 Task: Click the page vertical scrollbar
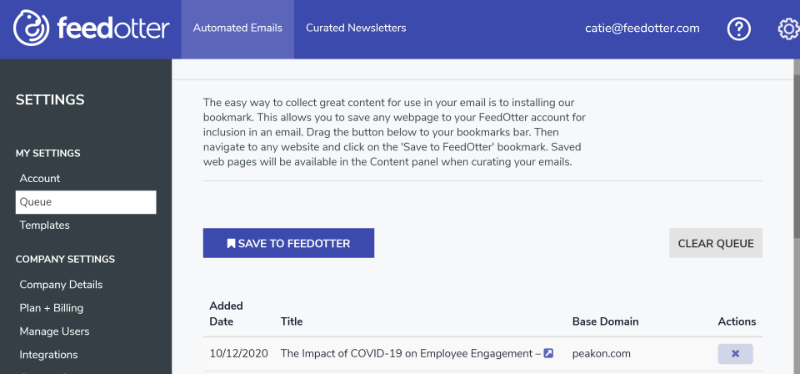[796, 153]
